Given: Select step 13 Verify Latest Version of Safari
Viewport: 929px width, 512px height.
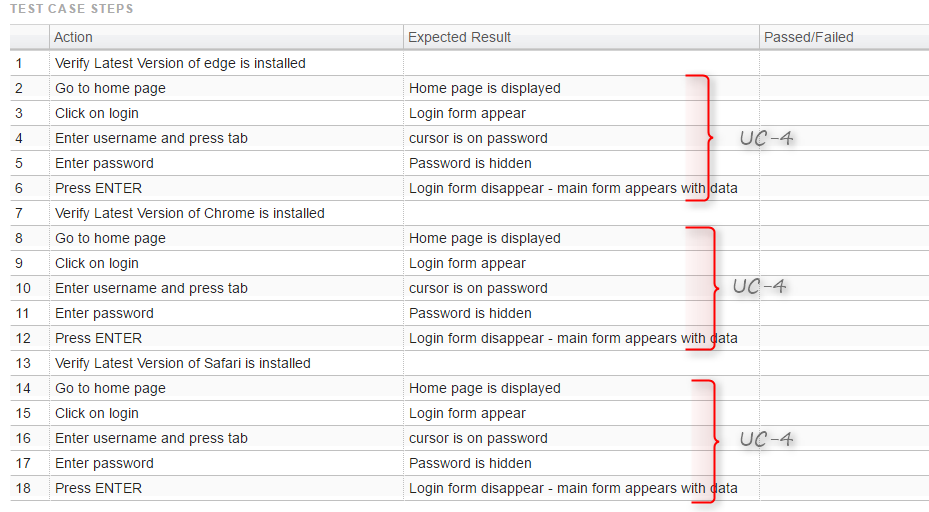Looking at the screenshot, I should point(182,363).
